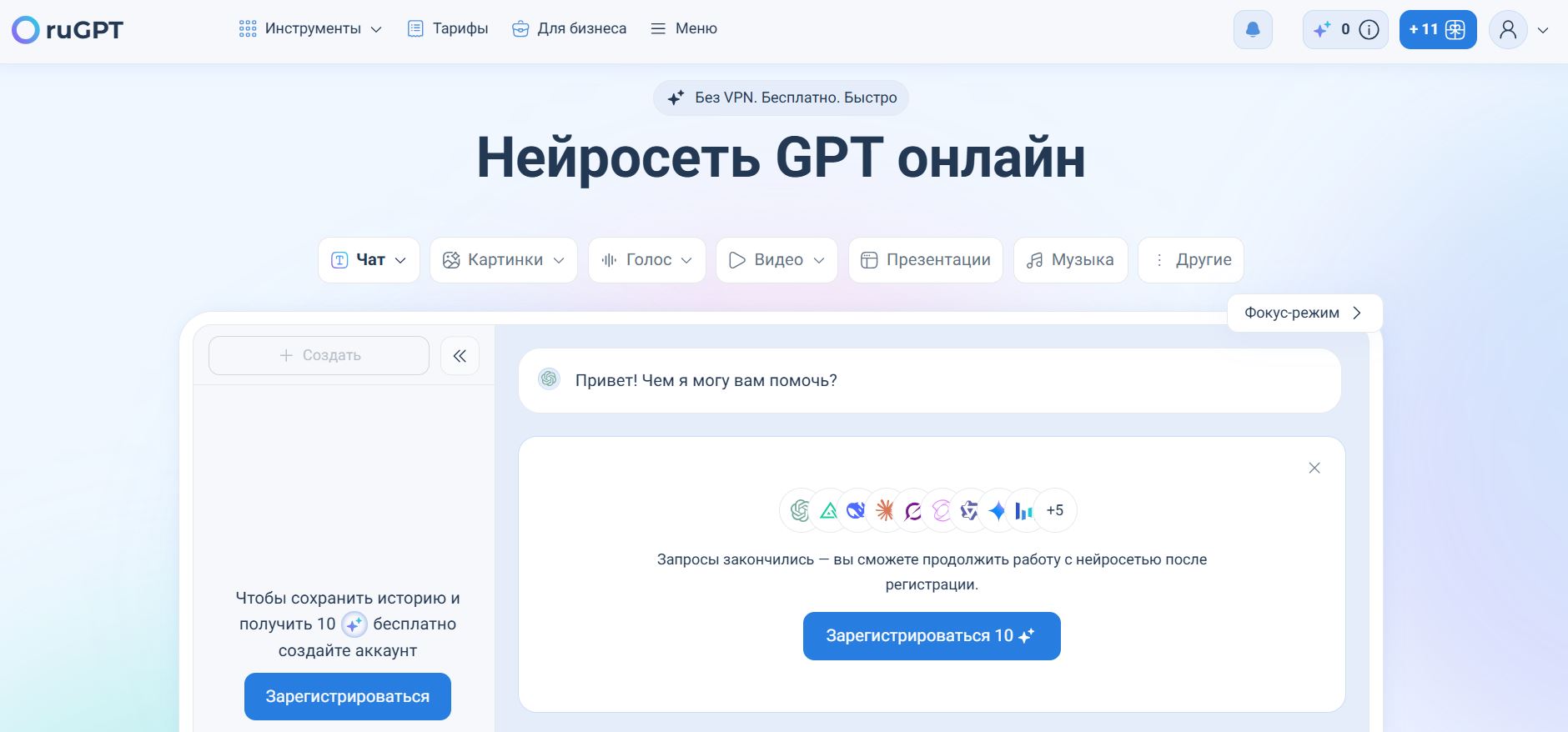The width and height of the screenshot is (1568, 732).
Task: Open the notifications bell
Action: point(1253,30)
